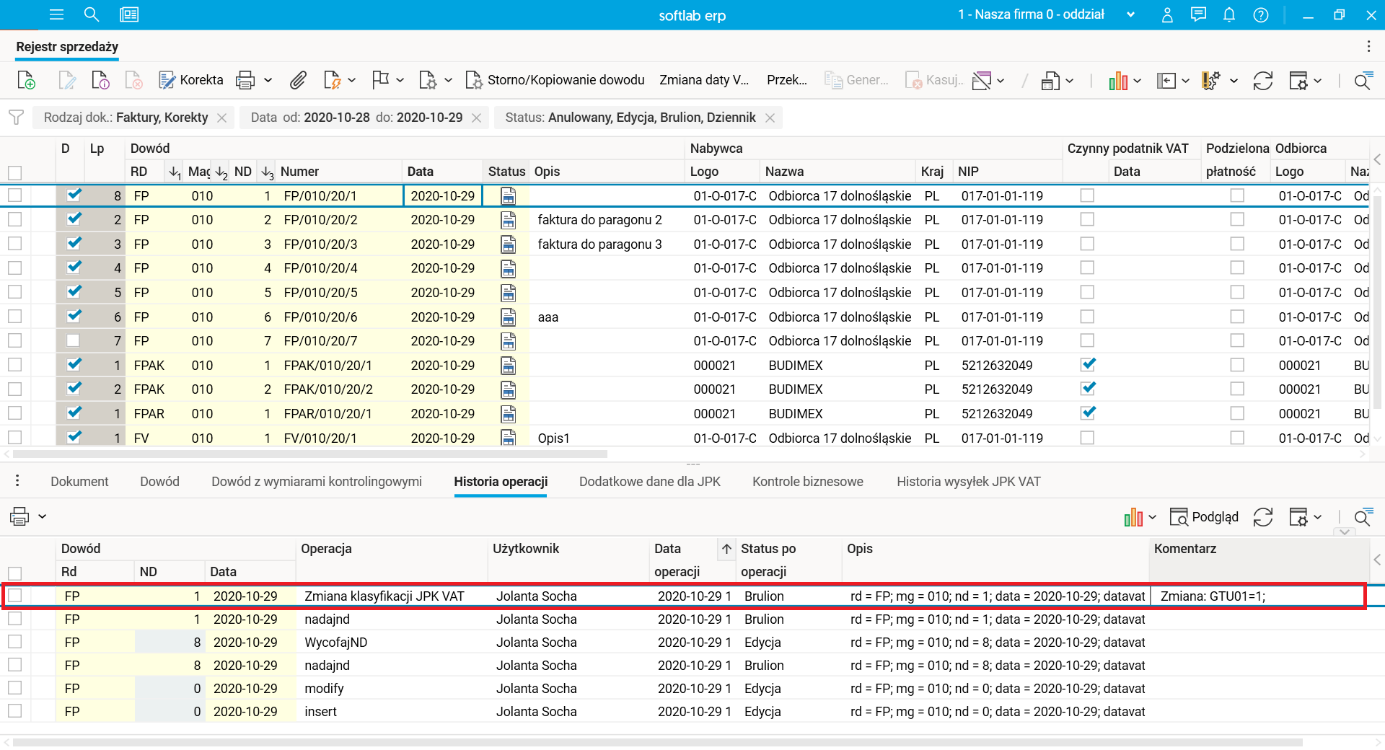Toggle the row checkbox for FP/010/20/7

pos(15,341)
